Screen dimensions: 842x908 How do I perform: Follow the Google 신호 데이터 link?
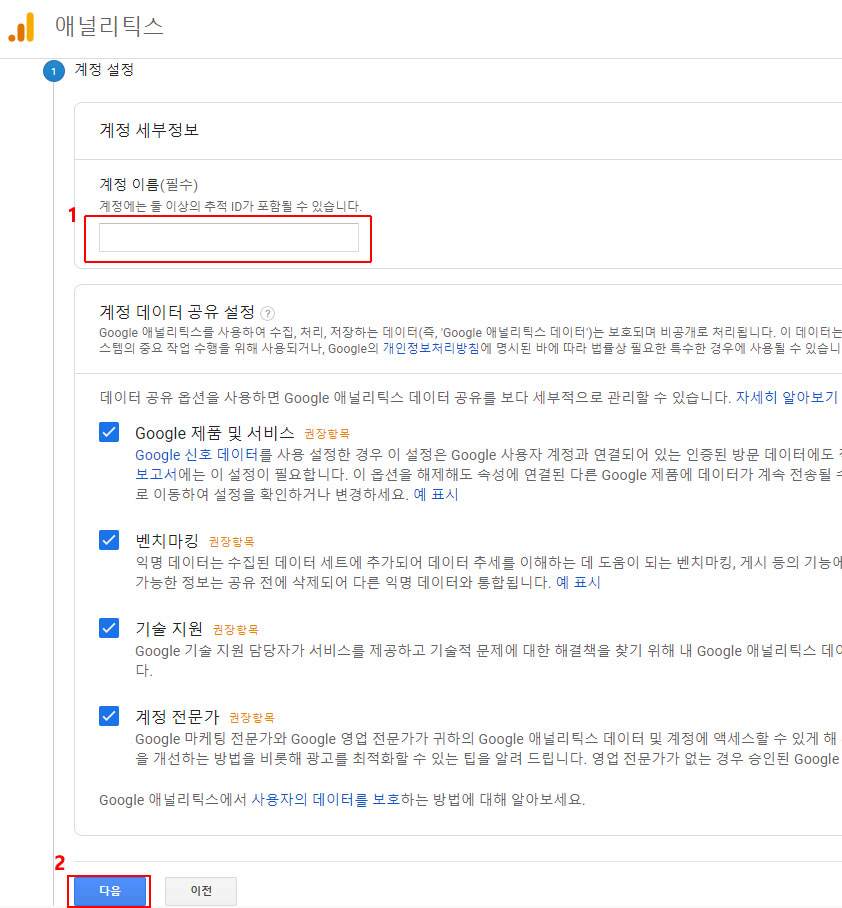tap(196, 455)
